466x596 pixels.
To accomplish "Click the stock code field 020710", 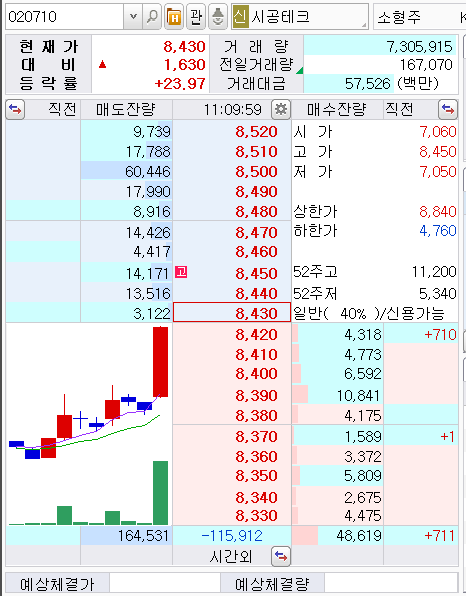I will pyautogui.click(x=65, y=17).
